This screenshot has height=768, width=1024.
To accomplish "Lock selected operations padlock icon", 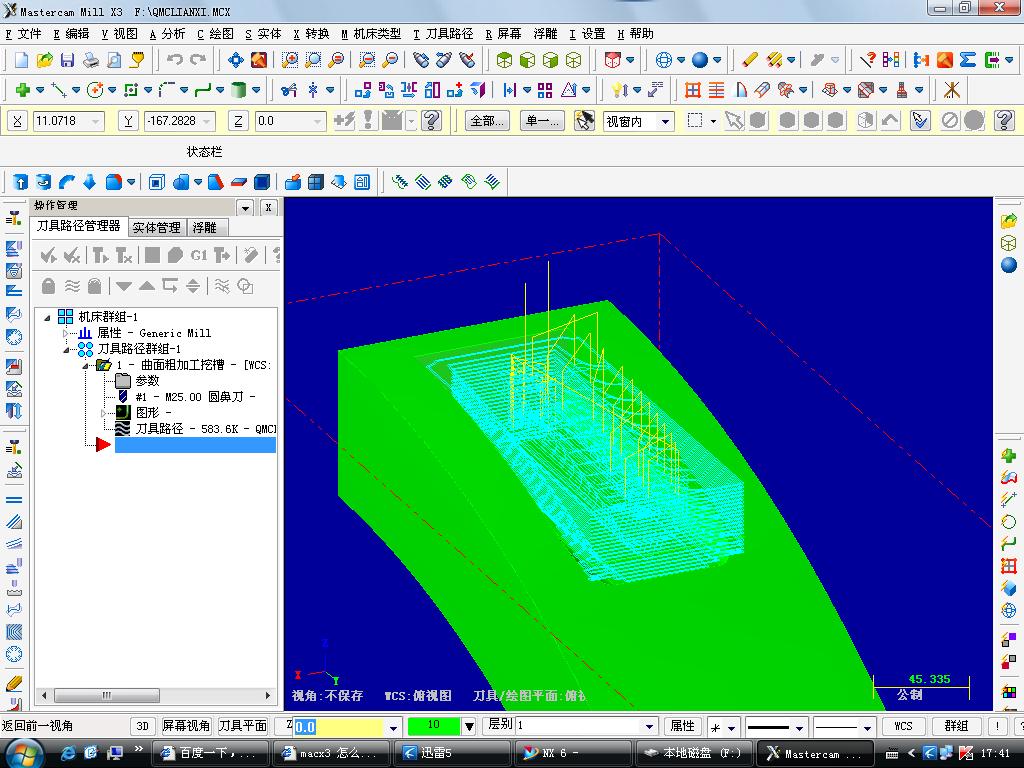I will tap(48, 286).
